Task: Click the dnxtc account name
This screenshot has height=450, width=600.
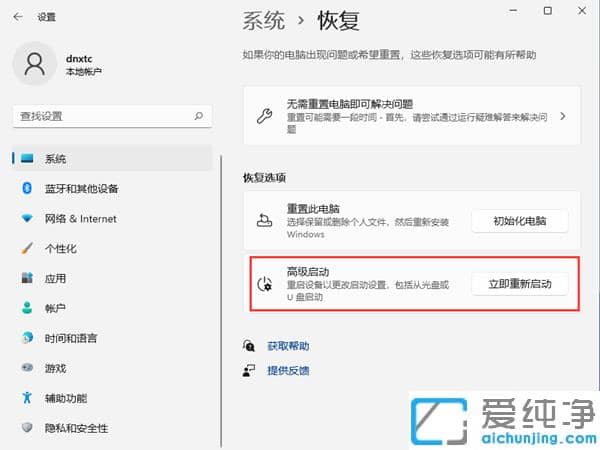Action: click(x=79, y=59)
